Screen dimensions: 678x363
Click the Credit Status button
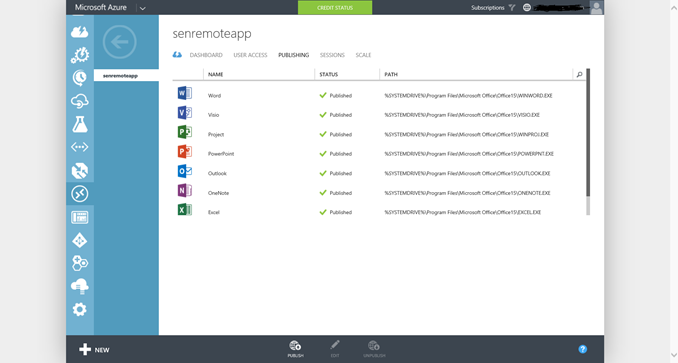pos(335,7)
